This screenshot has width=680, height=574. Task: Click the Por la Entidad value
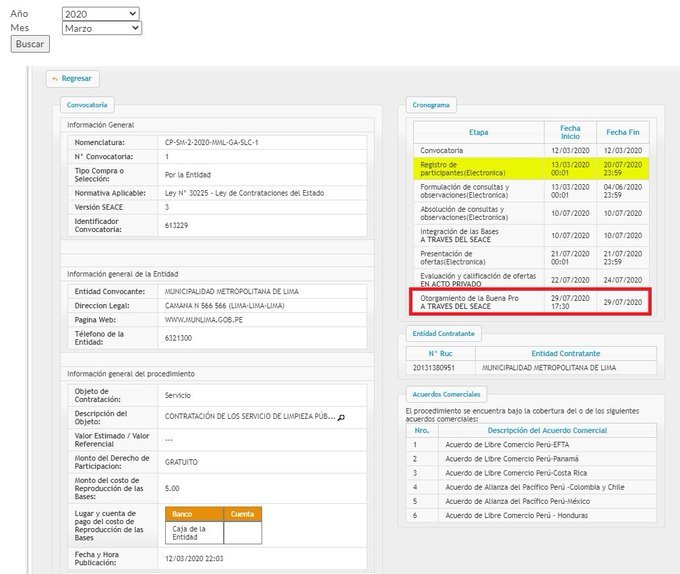coord(188,175)
